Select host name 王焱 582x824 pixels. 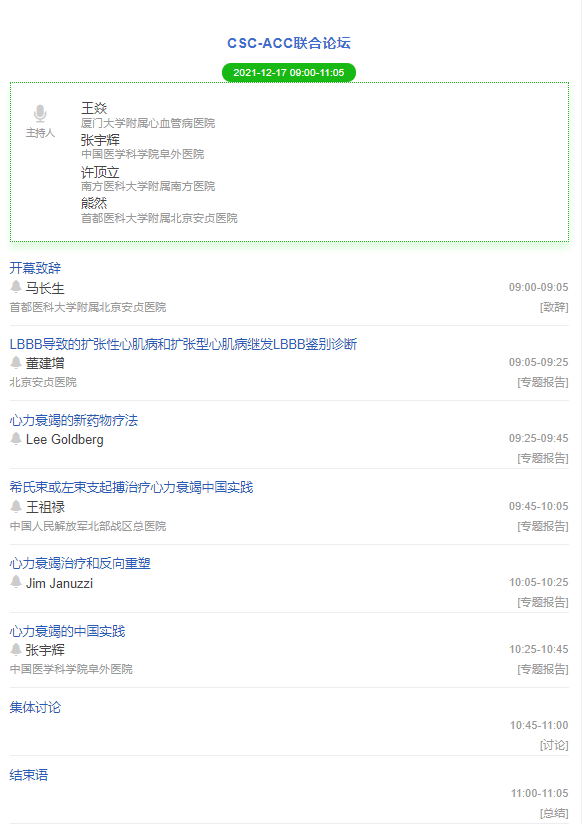[94, 108]
